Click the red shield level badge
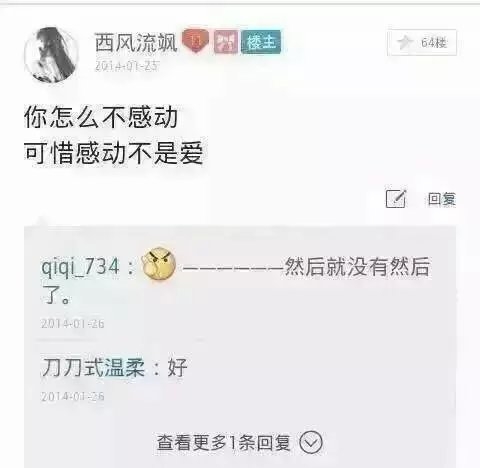Viewport: 480px width, 468px height. point(196,41)
